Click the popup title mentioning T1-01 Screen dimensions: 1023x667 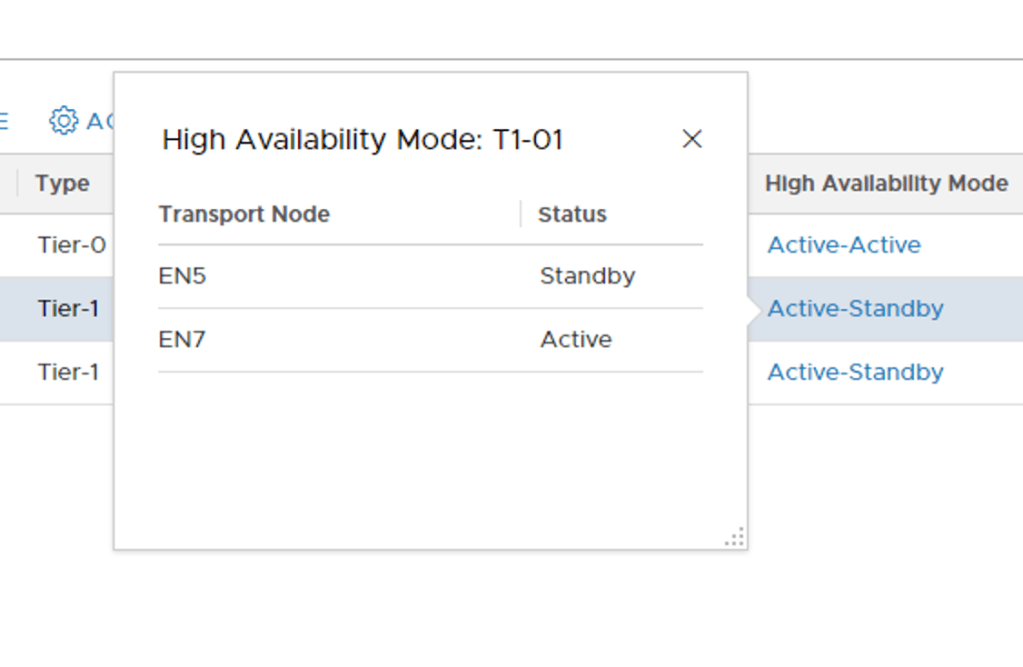point(362,140)
